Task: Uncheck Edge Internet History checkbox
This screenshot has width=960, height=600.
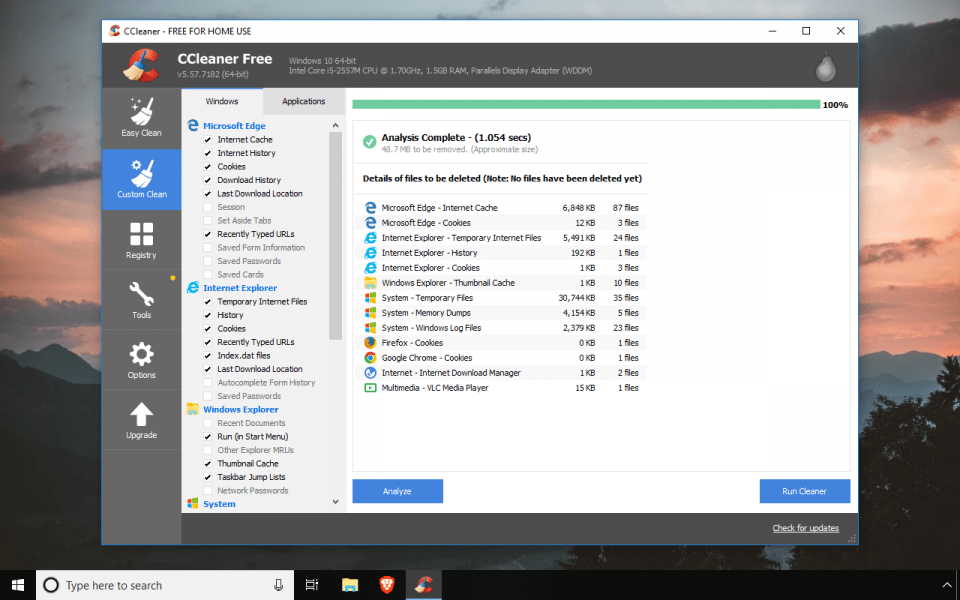Action: (x=208, y=153)
